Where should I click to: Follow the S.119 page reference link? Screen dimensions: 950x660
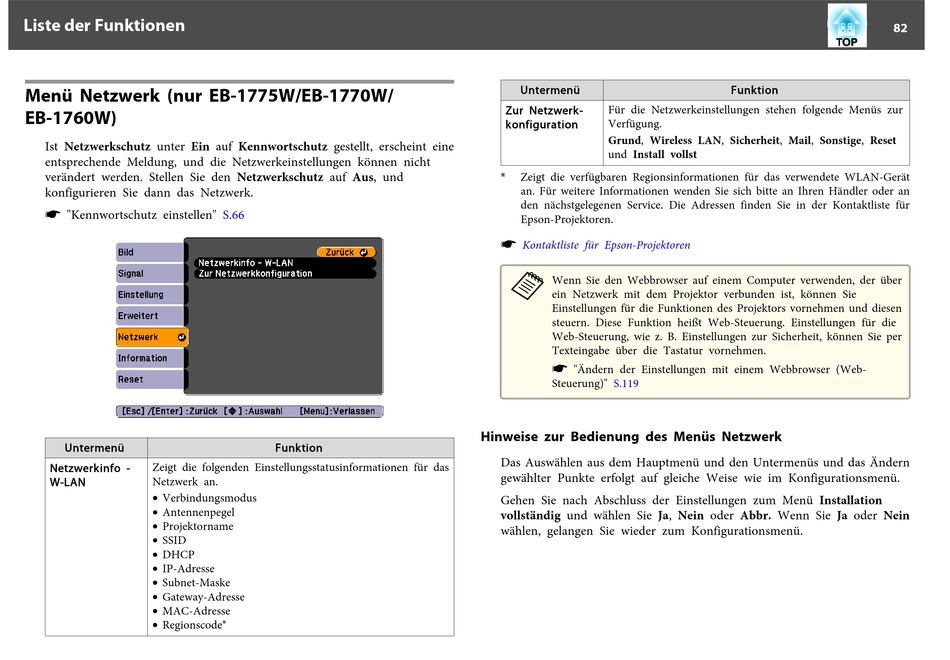click(x=626, y=384)
